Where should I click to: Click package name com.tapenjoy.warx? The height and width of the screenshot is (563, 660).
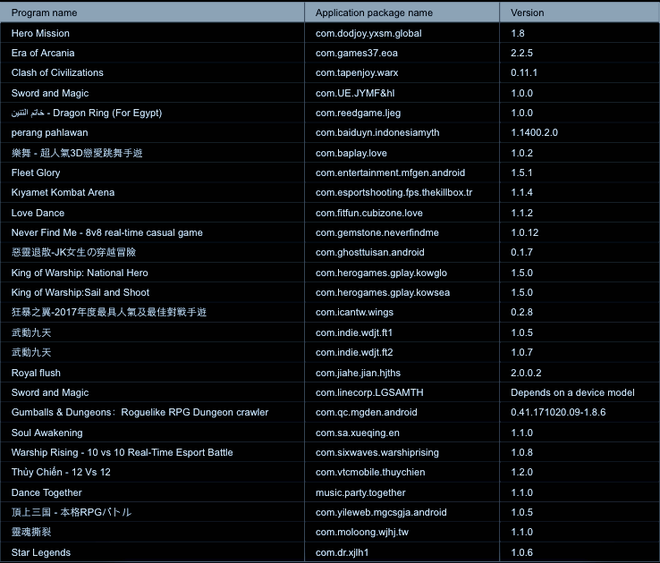coord(357,73)
